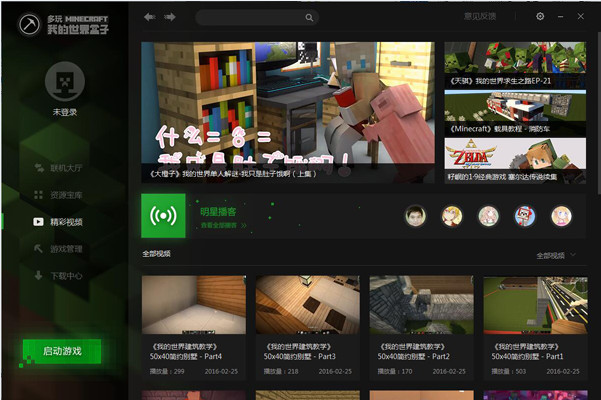Click the 全部视频 section heading on the left
Screen dimensions: 601x400
point(156,254)
